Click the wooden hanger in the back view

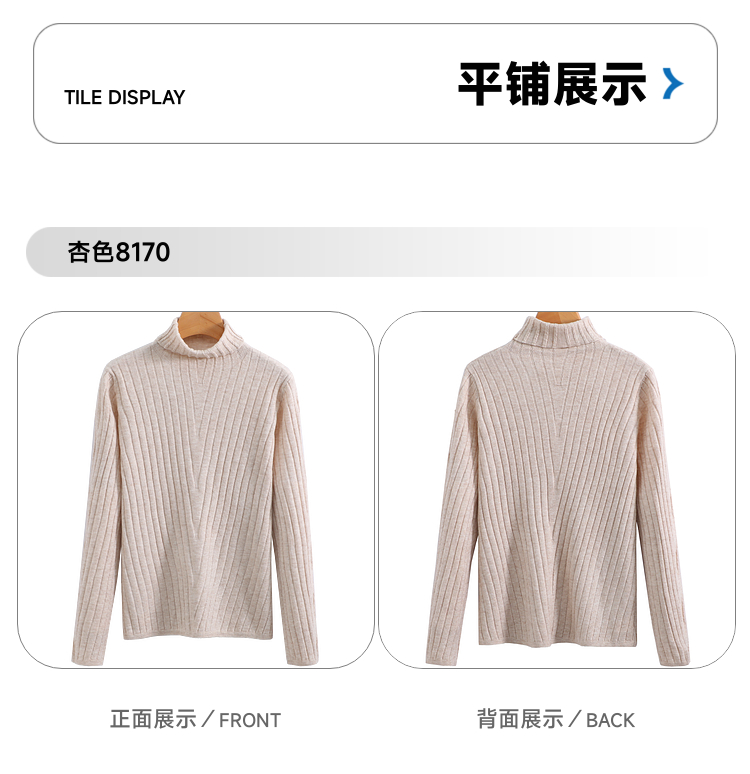pos(558,316)
